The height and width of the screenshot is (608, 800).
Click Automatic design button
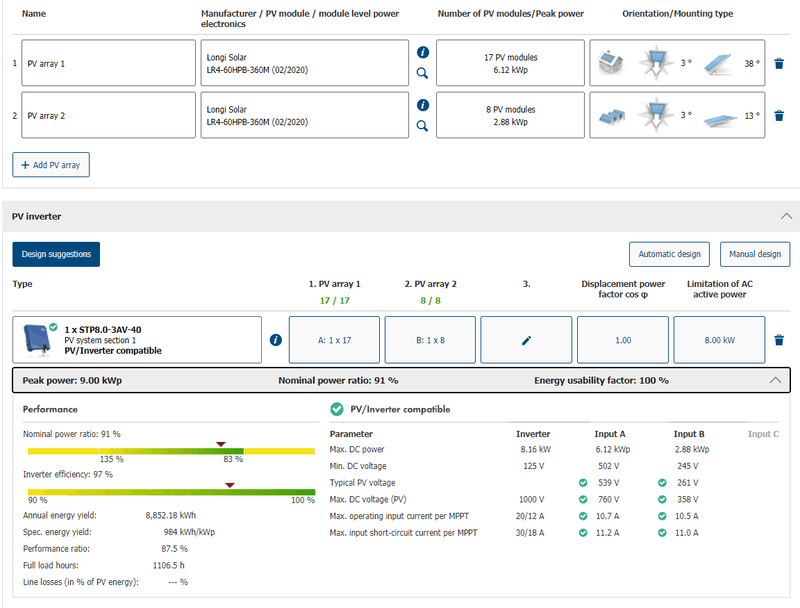click(669, 254)
